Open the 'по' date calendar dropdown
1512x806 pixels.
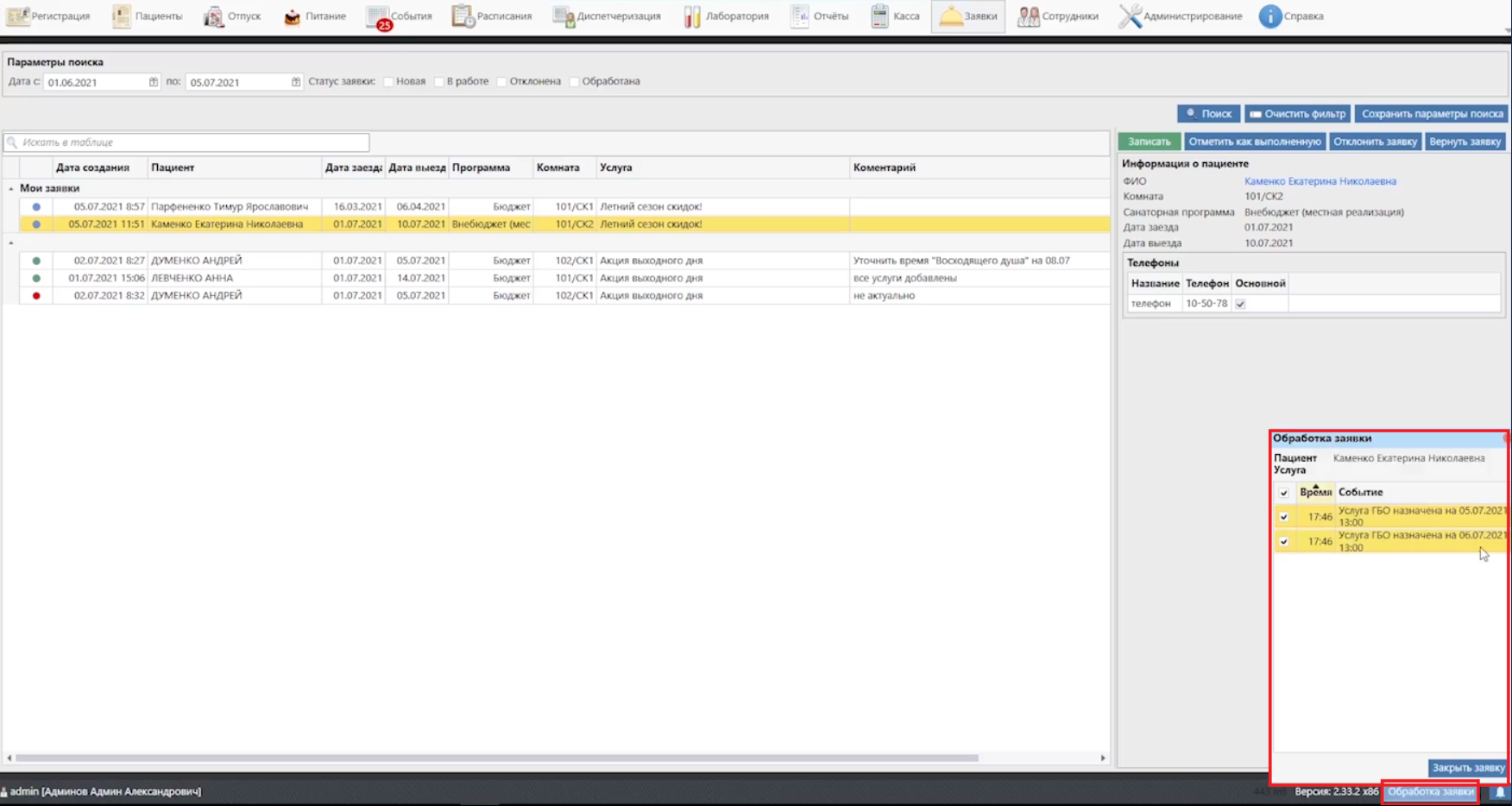pyautogui.click(x=296, y=82)
